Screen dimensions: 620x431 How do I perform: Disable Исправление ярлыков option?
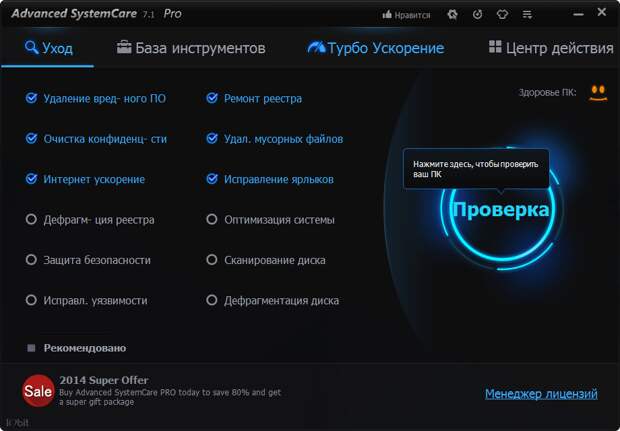212,179
